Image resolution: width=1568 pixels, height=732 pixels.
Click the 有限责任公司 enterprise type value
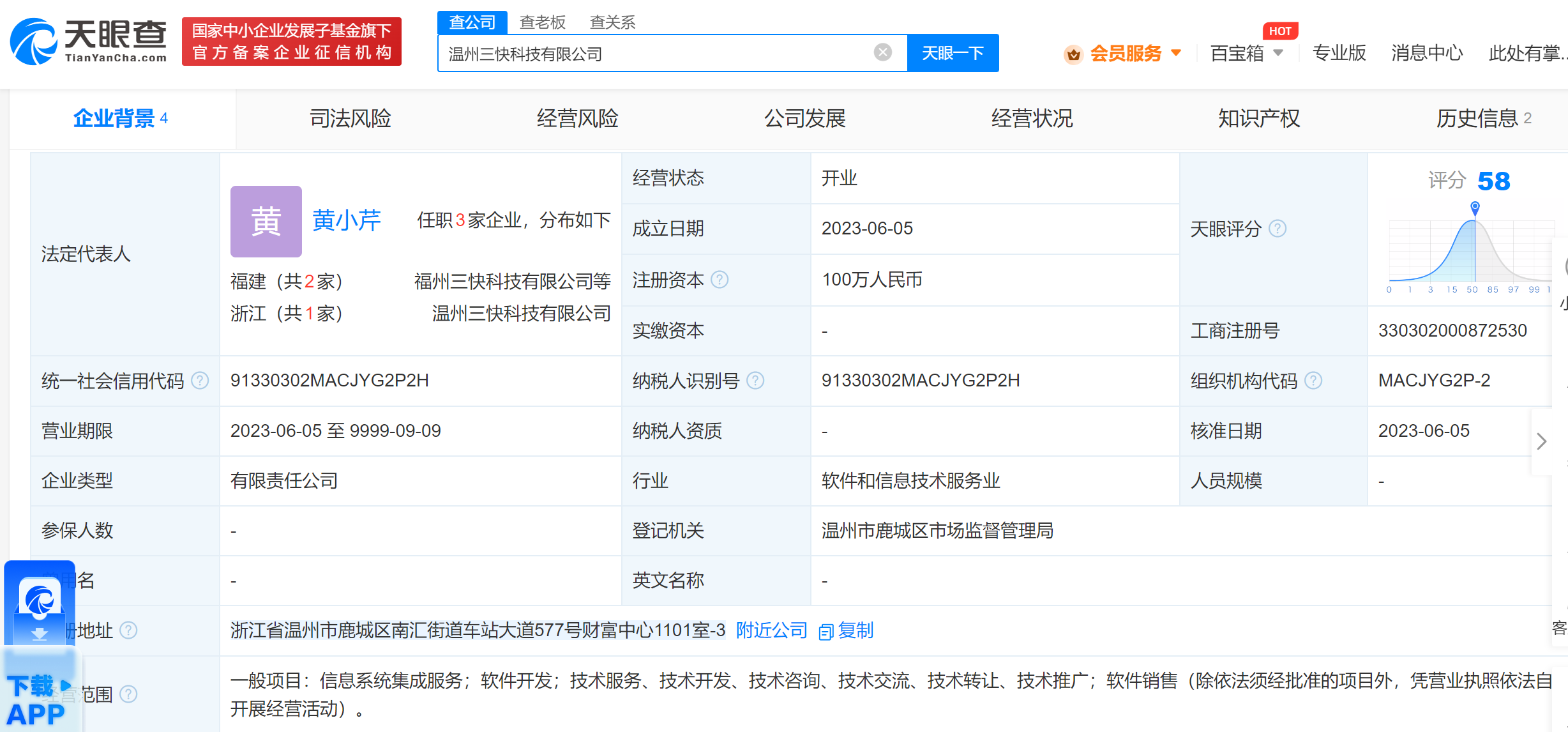[284, 480]
